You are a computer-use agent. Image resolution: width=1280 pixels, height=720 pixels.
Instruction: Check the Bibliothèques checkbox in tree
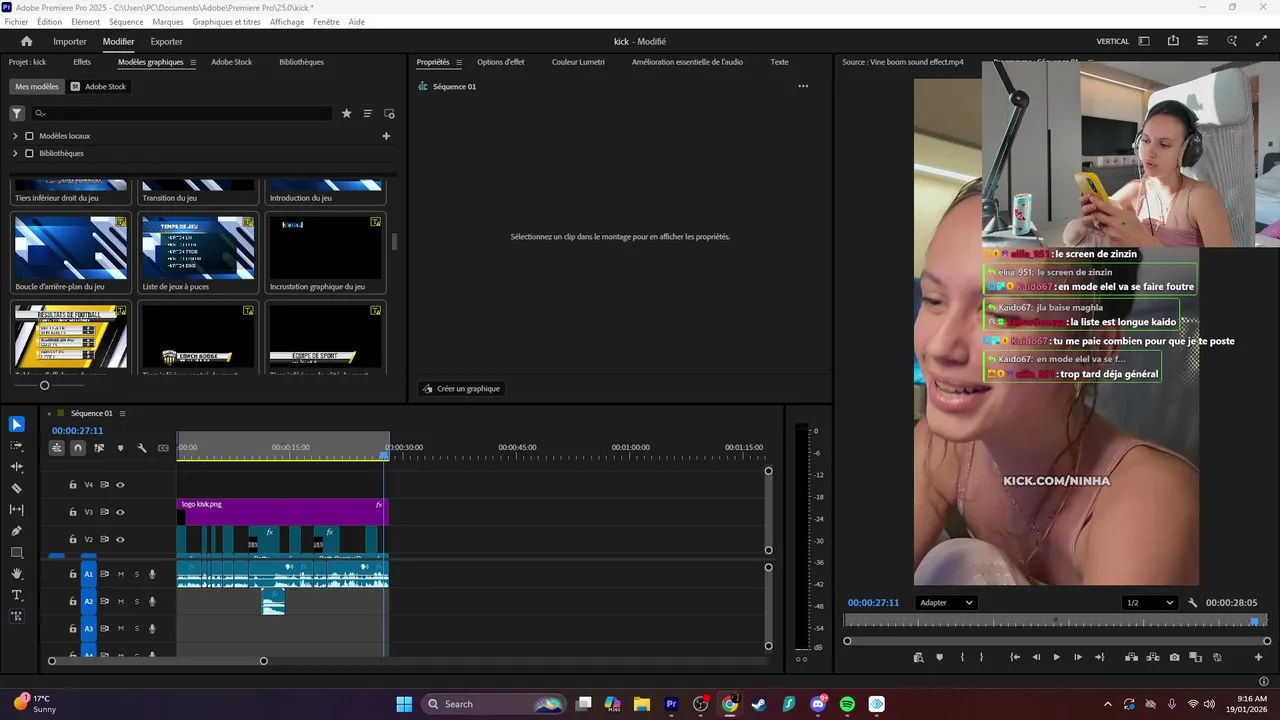pos(29,153)
